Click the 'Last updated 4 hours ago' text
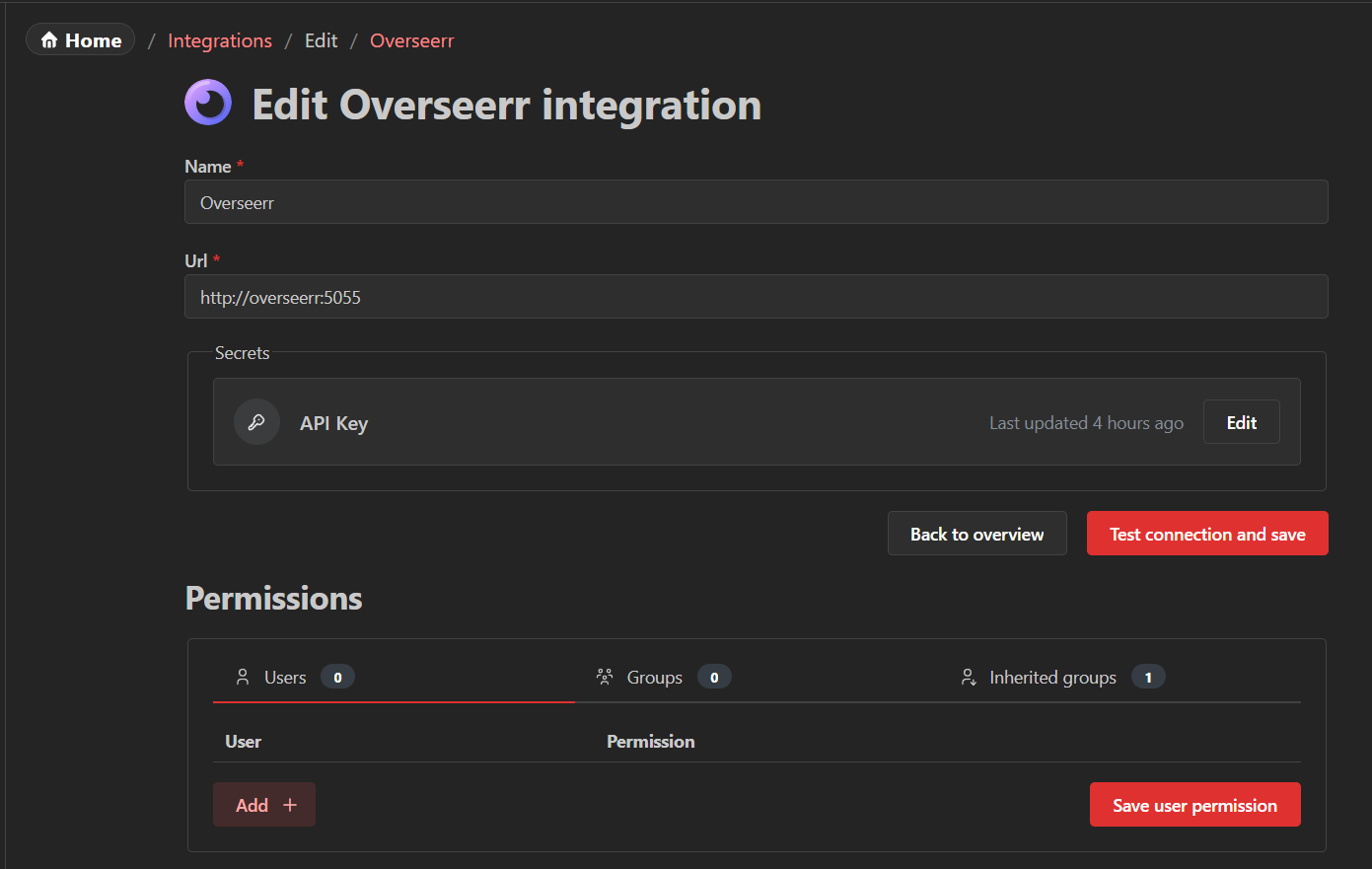 coord(1086,423)
